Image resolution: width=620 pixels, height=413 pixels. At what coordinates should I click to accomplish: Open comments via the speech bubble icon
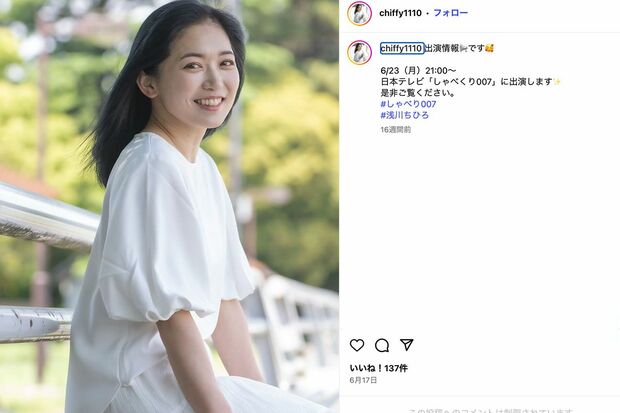[382, 345]
